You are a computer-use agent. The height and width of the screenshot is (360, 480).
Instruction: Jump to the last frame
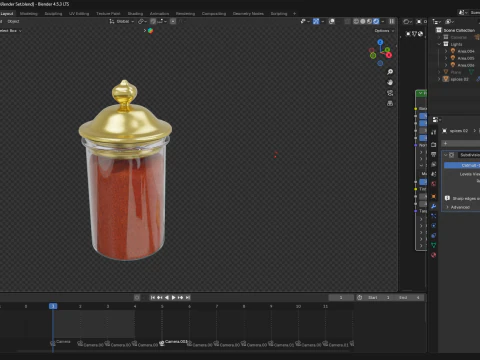pyautogui.click(x=188, y=297)
